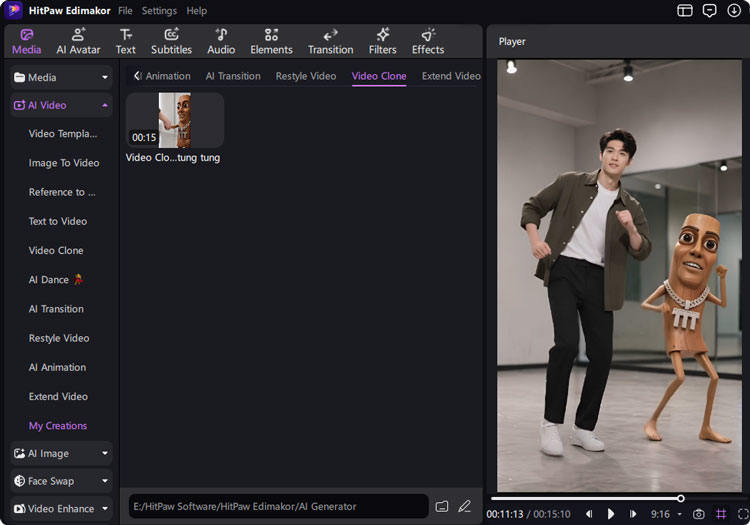750x525 pixels.
Task: Click the AI Video sidebar icon
Action: [x=20, y=105]
